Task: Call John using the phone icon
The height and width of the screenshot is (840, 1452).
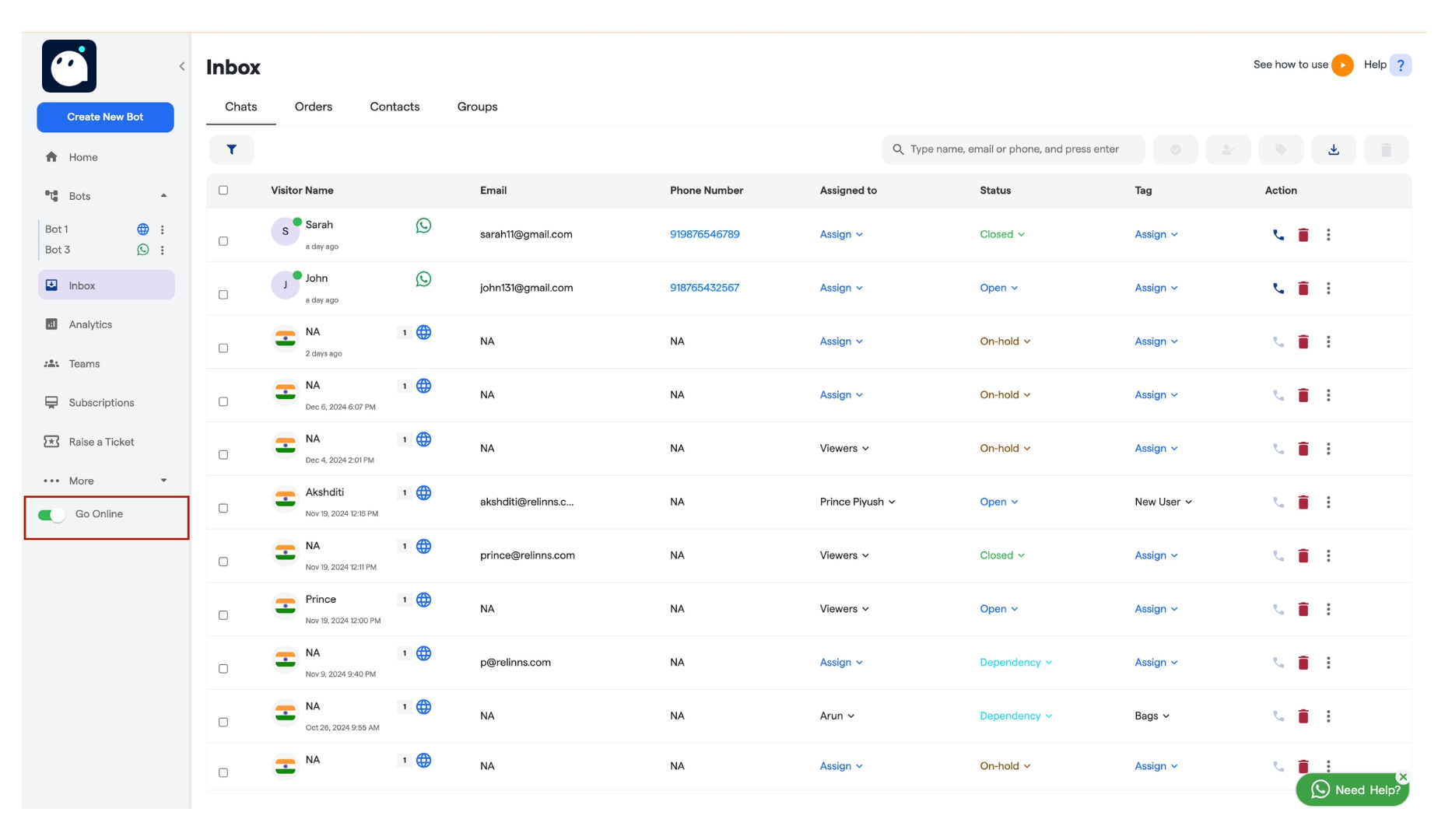Action: pos(1278,288)
